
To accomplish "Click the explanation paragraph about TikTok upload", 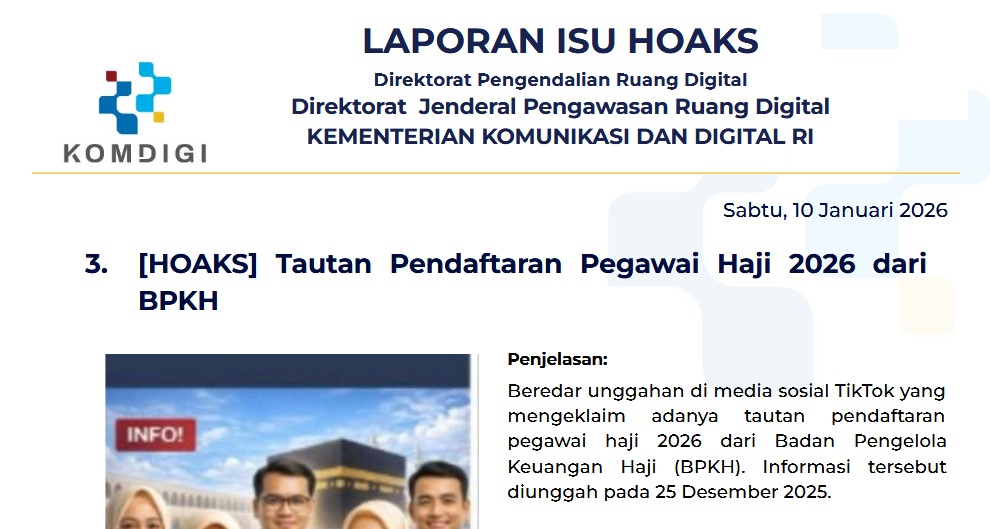I will tap(727, 441).
